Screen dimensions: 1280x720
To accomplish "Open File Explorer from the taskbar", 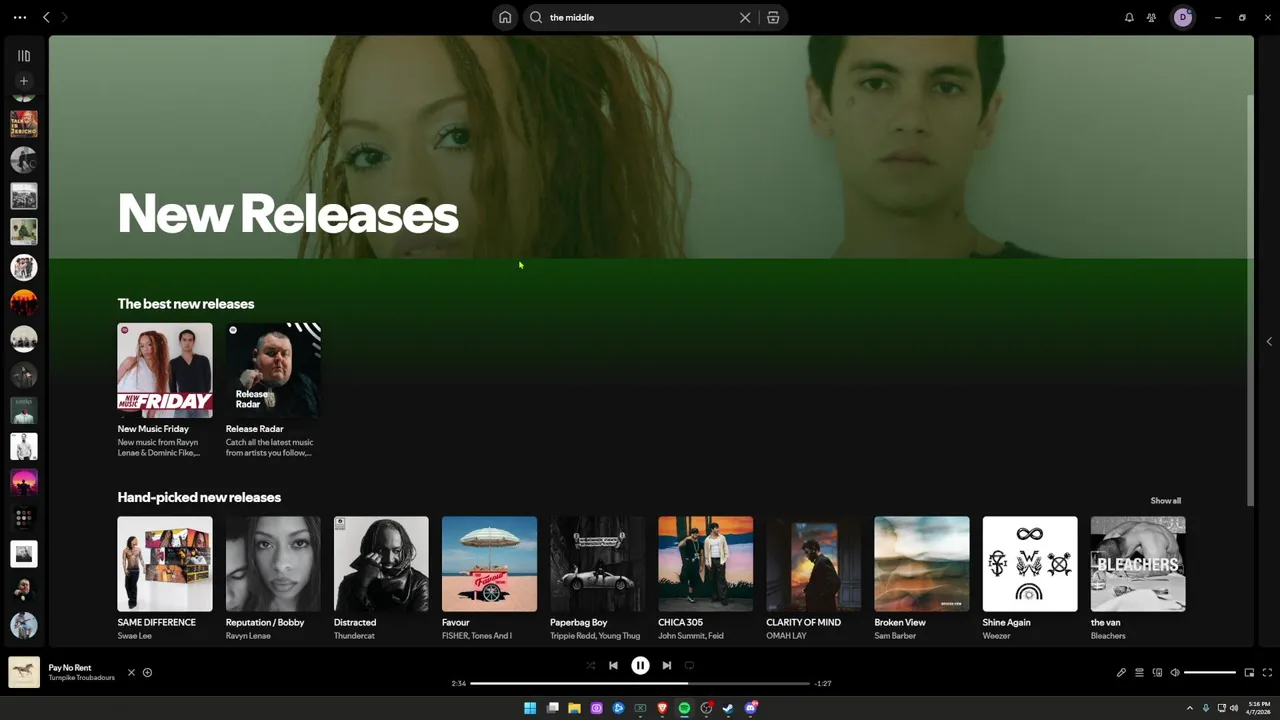I will coord(574,708).
